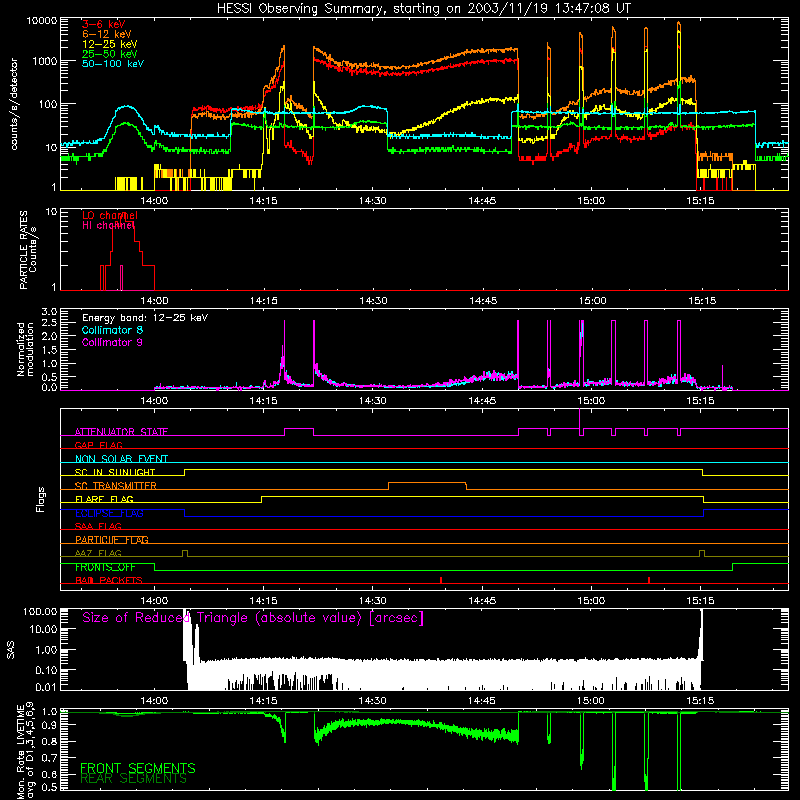Click the 1000 tick on counts axis
The height and width of the screenshot is (800, 800).
click(45, 61)
